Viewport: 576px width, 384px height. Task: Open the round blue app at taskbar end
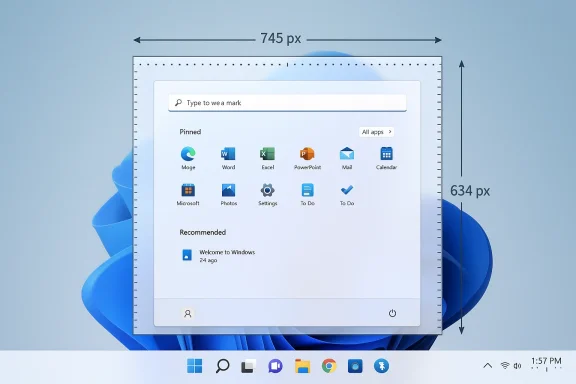[381, 366]
